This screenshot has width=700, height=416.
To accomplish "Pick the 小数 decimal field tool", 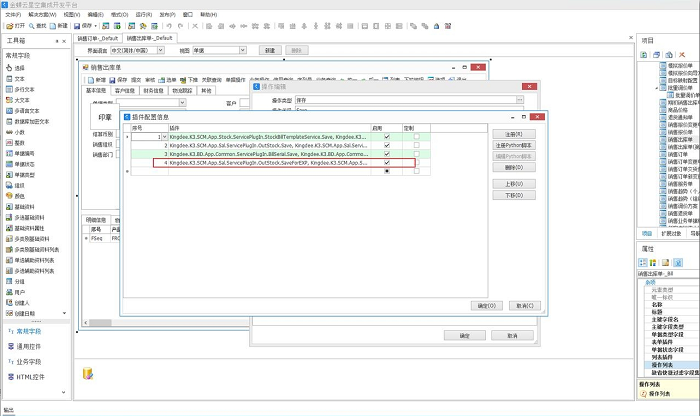I will click(20, 131).
